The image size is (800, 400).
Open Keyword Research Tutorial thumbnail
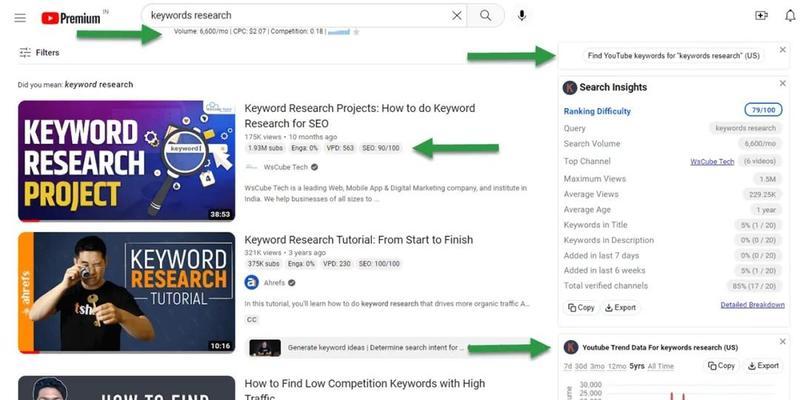[x=127, y=293]
